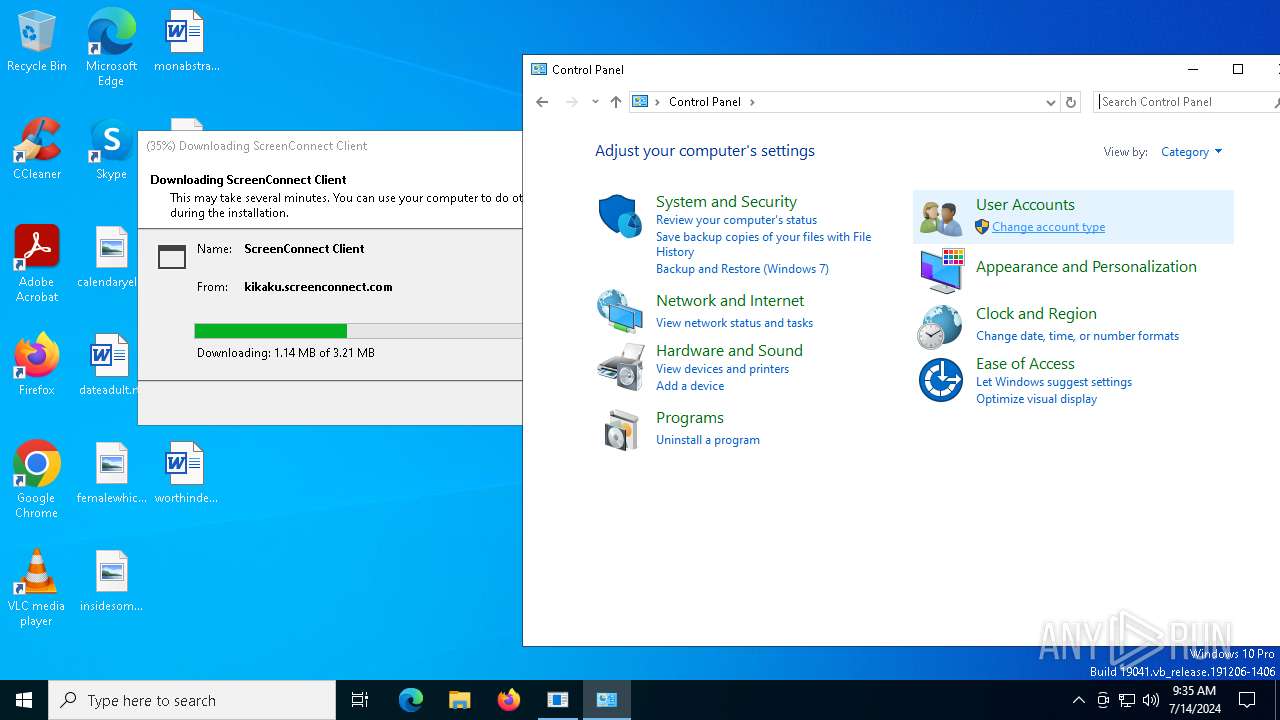Click the network tray icon
This screenshot has width=1280, height=720.
pyautogui.click(x=1127, y=700)
